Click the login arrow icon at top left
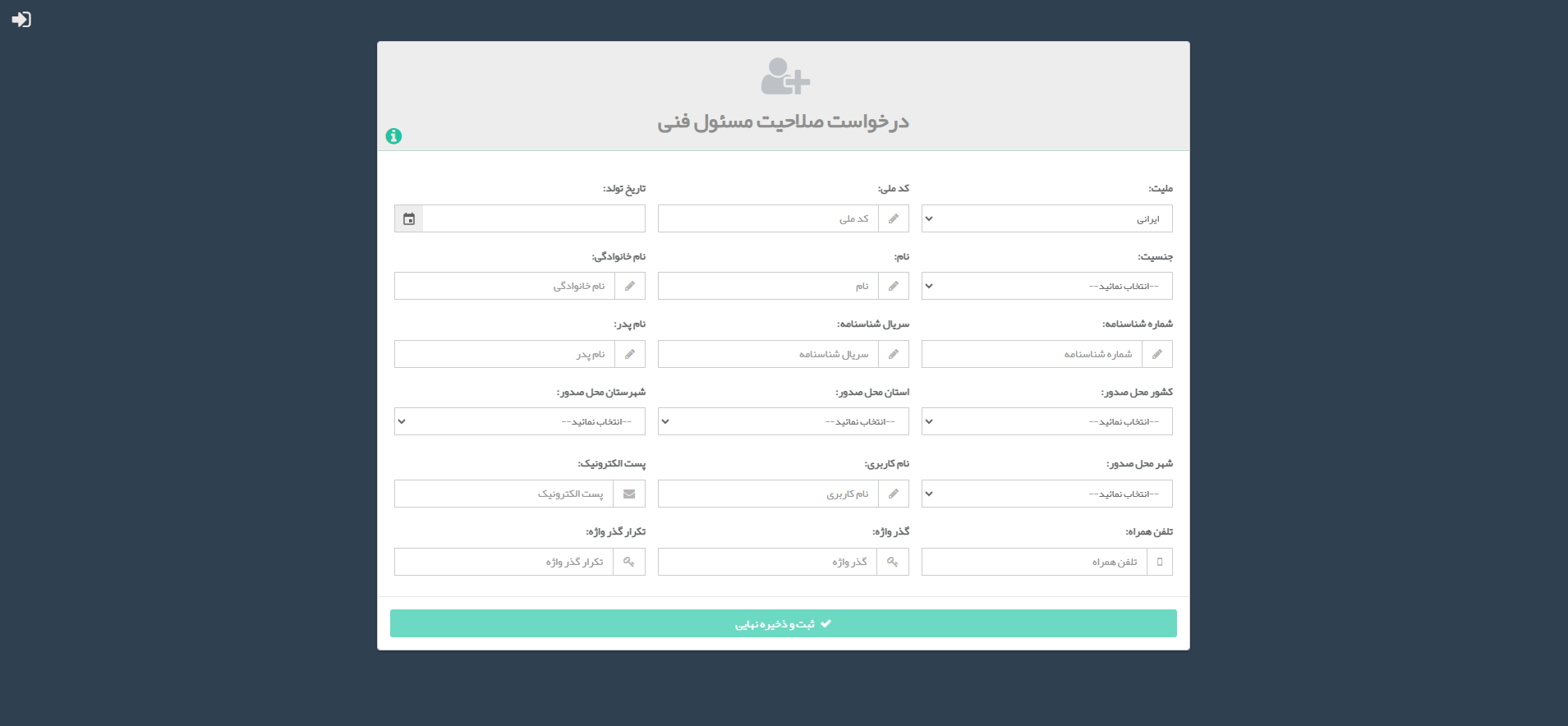Image resolution: width=1568 pixels, height=726 pixels. (22, 19)
